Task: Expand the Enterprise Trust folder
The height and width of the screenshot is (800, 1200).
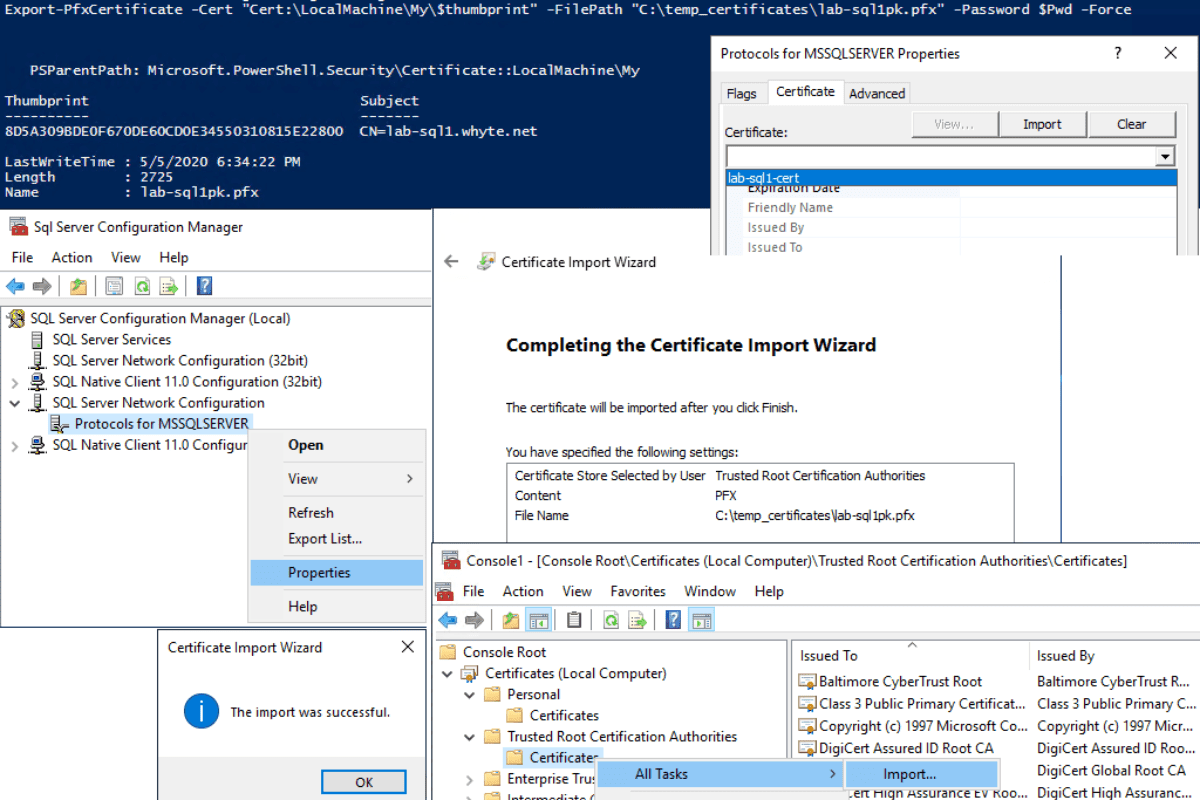Action: point(471,779)
